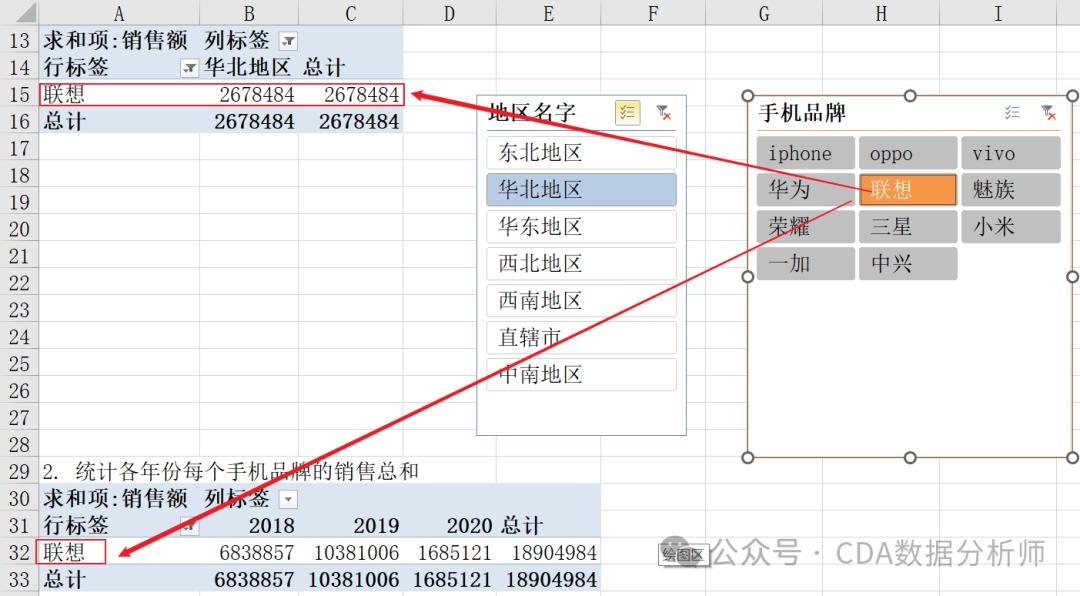Select the 小米 brand button
The height and width of the screenshot is (596, 1080).
(x=1010, y=227)
